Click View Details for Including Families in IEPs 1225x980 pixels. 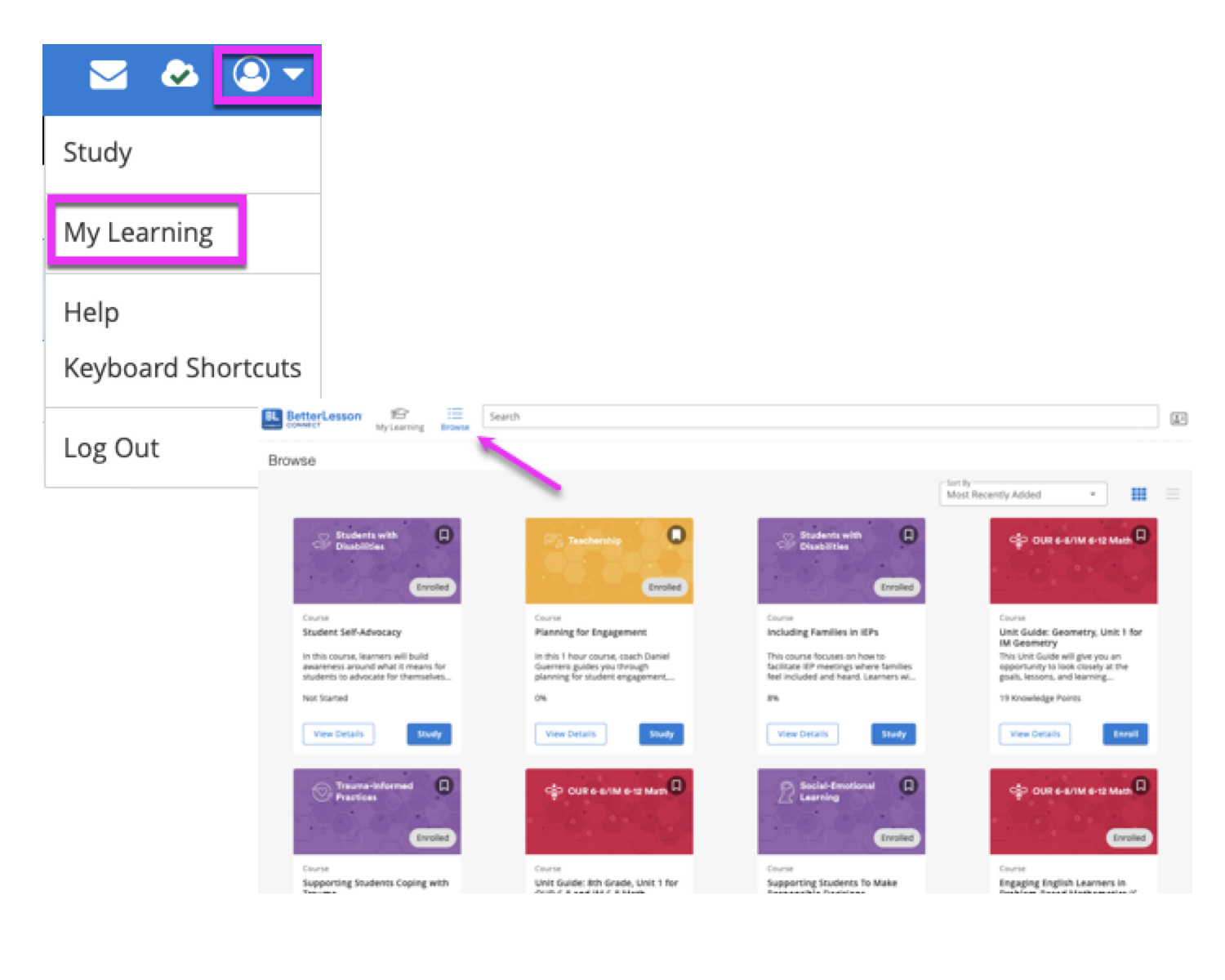click(x=802, y=734)
